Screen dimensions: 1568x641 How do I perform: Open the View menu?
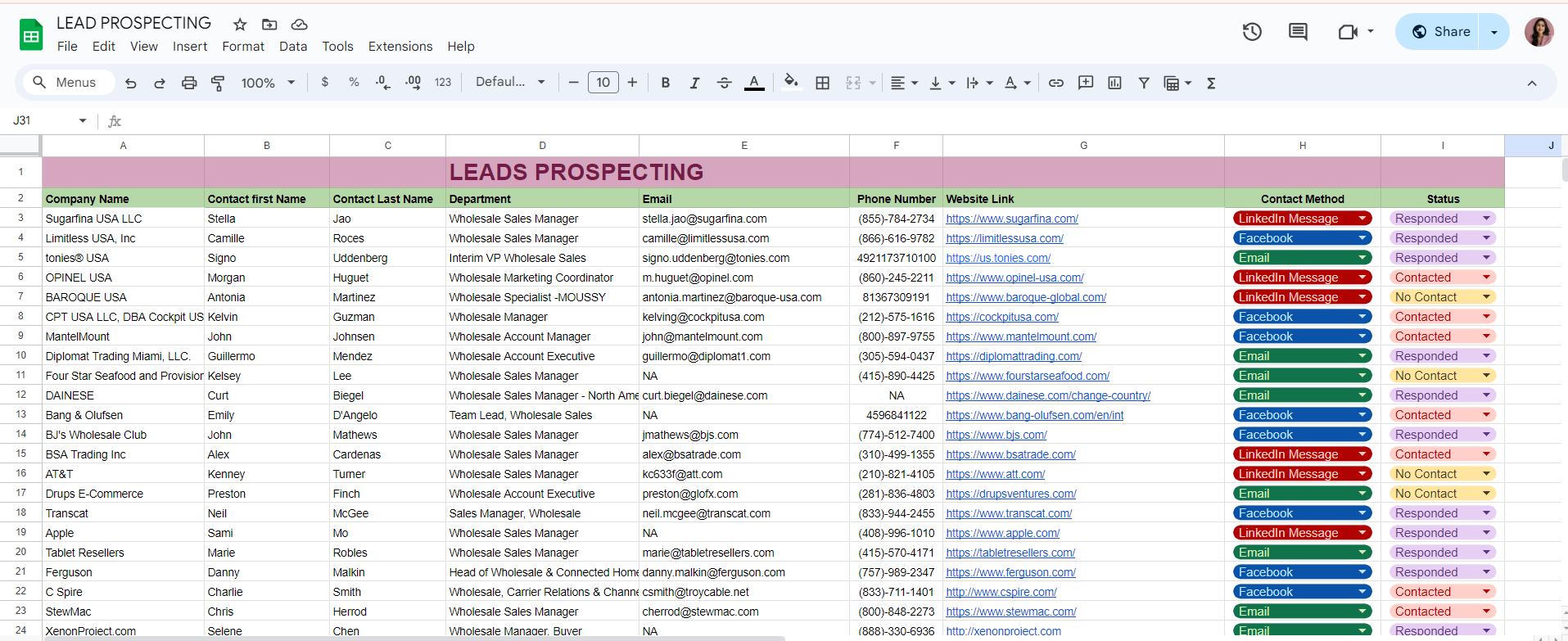point(144,47)
